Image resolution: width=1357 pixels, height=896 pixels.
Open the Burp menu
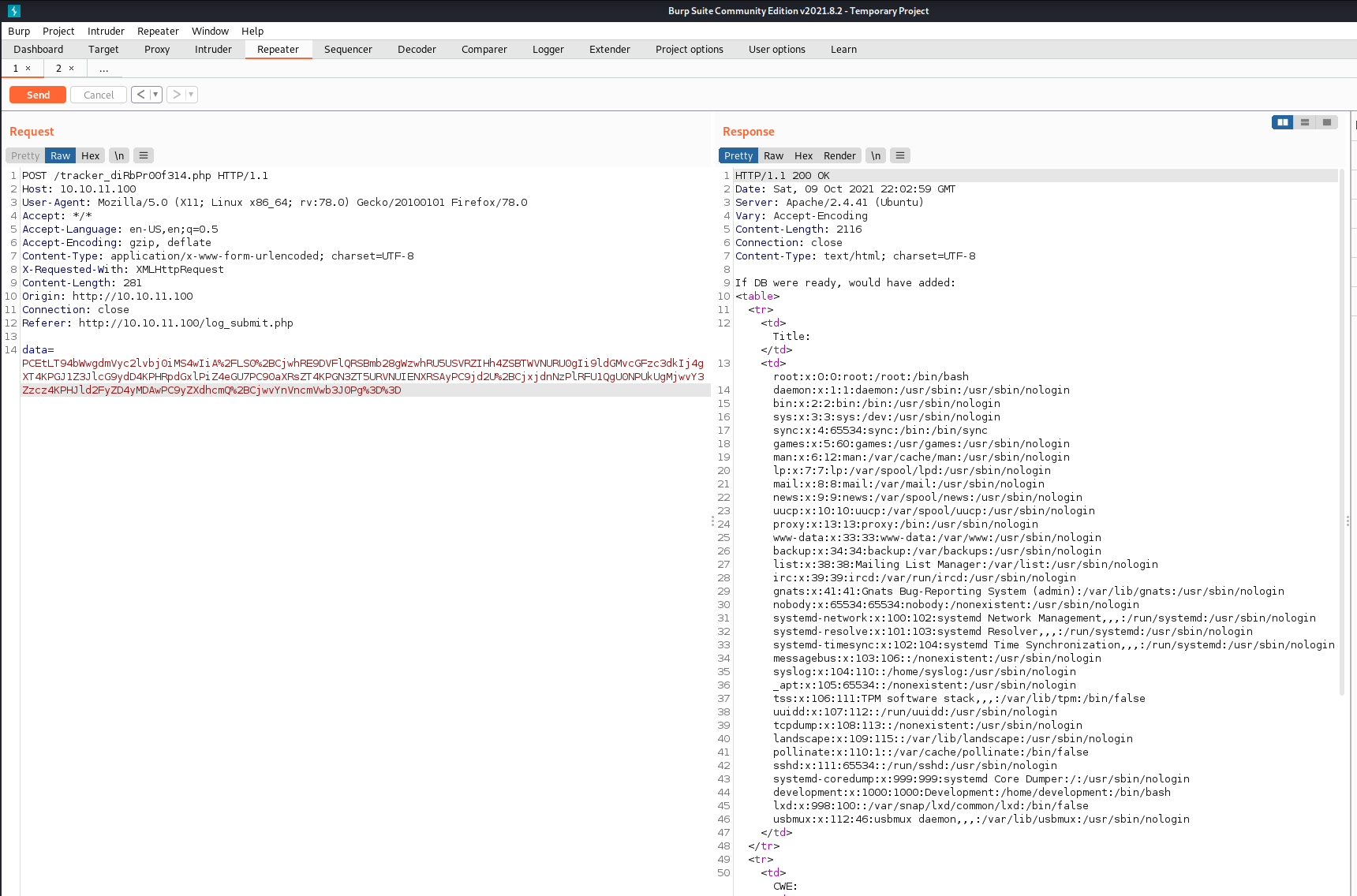coord(19,32)
